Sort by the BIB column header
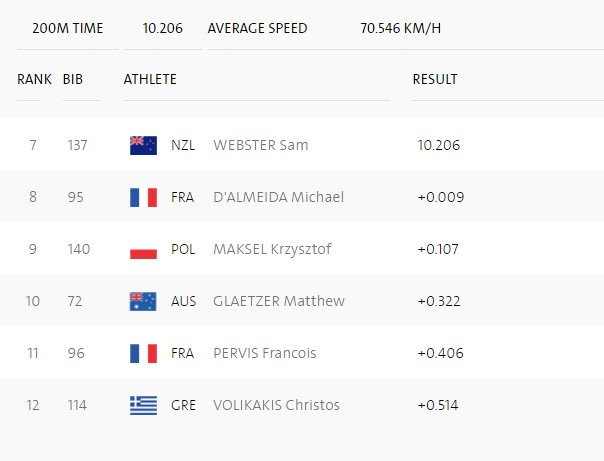Image resolution: width=604 pixels, height=461 pixels. 73,79
